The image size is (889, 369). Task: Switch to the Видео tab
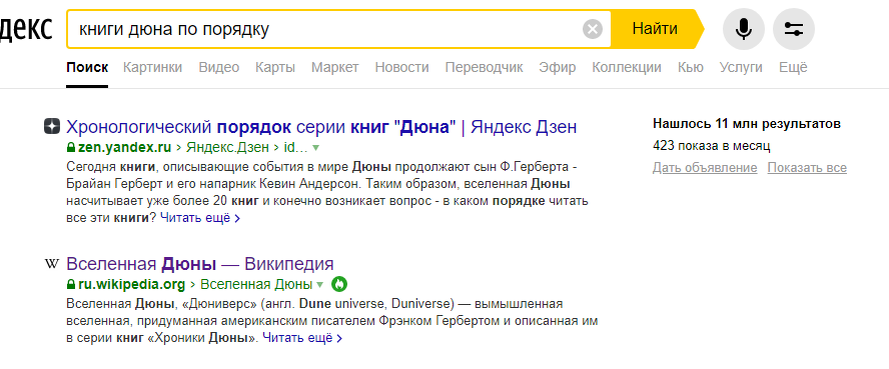tap(219, 67)
